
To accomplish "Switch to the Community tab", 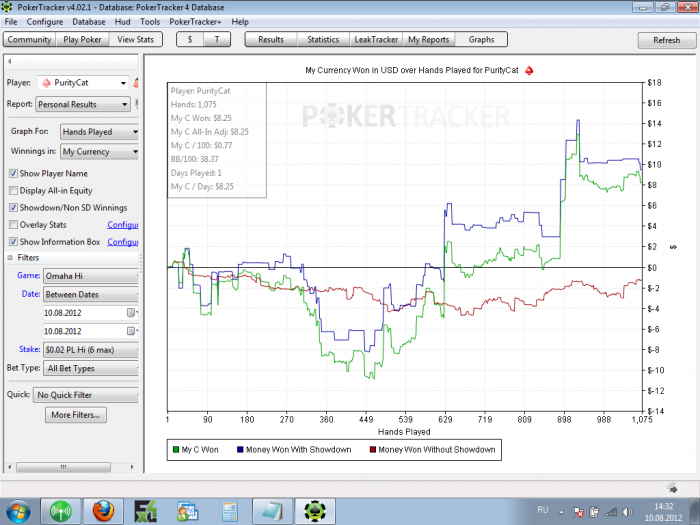I will (29, 40).
